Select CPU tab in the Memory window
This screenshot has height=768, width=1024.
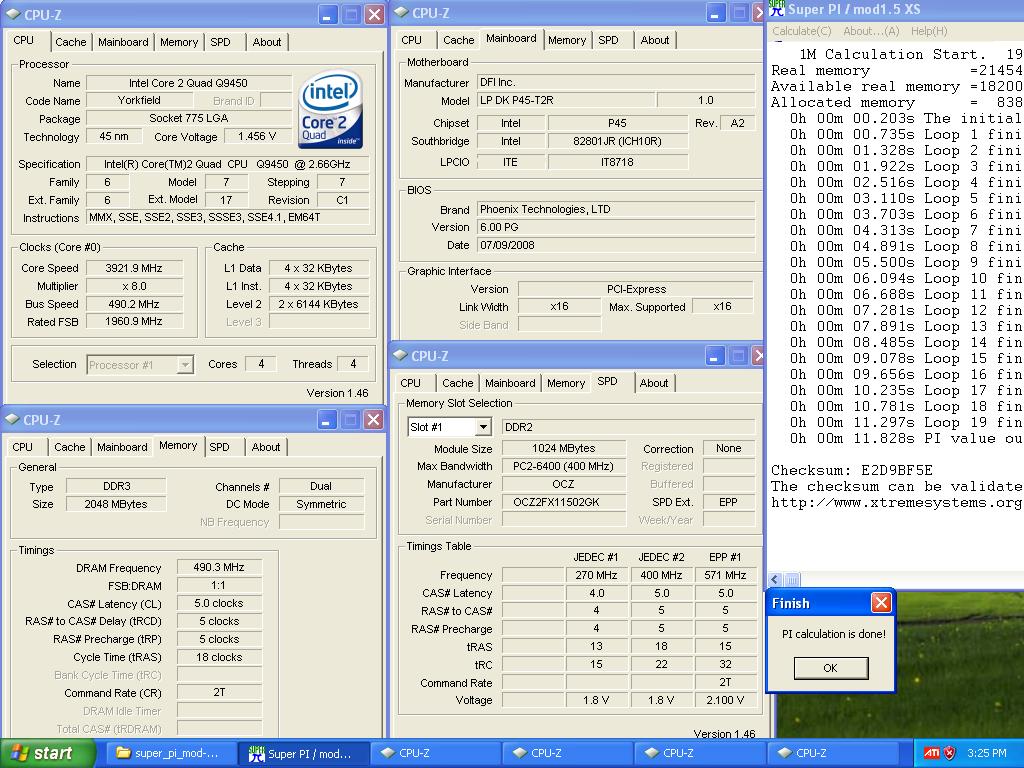click(22, 447)
